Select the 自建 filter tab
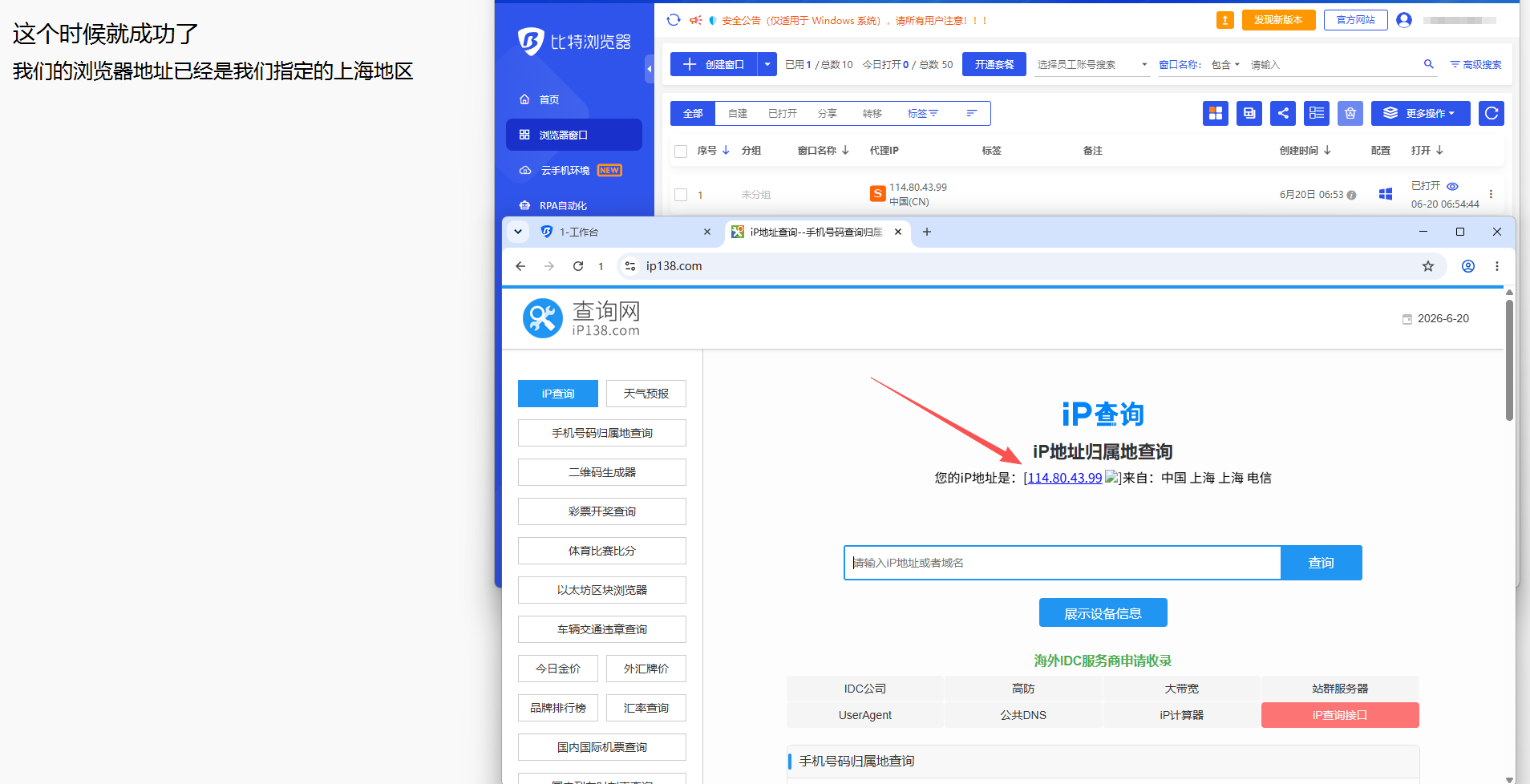The height and width of the screenshot is (784, 1530). (x=738, y=113)
